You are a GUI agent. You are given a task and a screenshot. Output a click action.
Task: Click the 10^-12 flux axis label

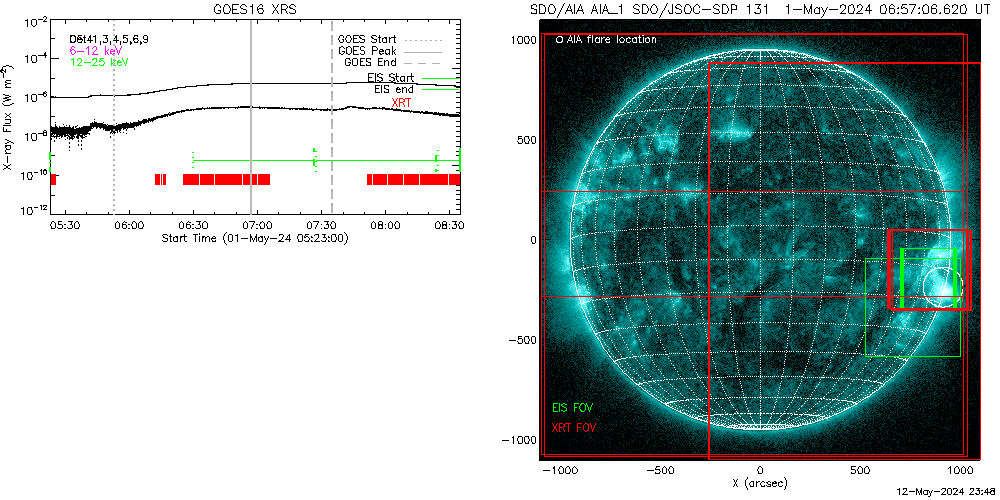coord(34,209)
